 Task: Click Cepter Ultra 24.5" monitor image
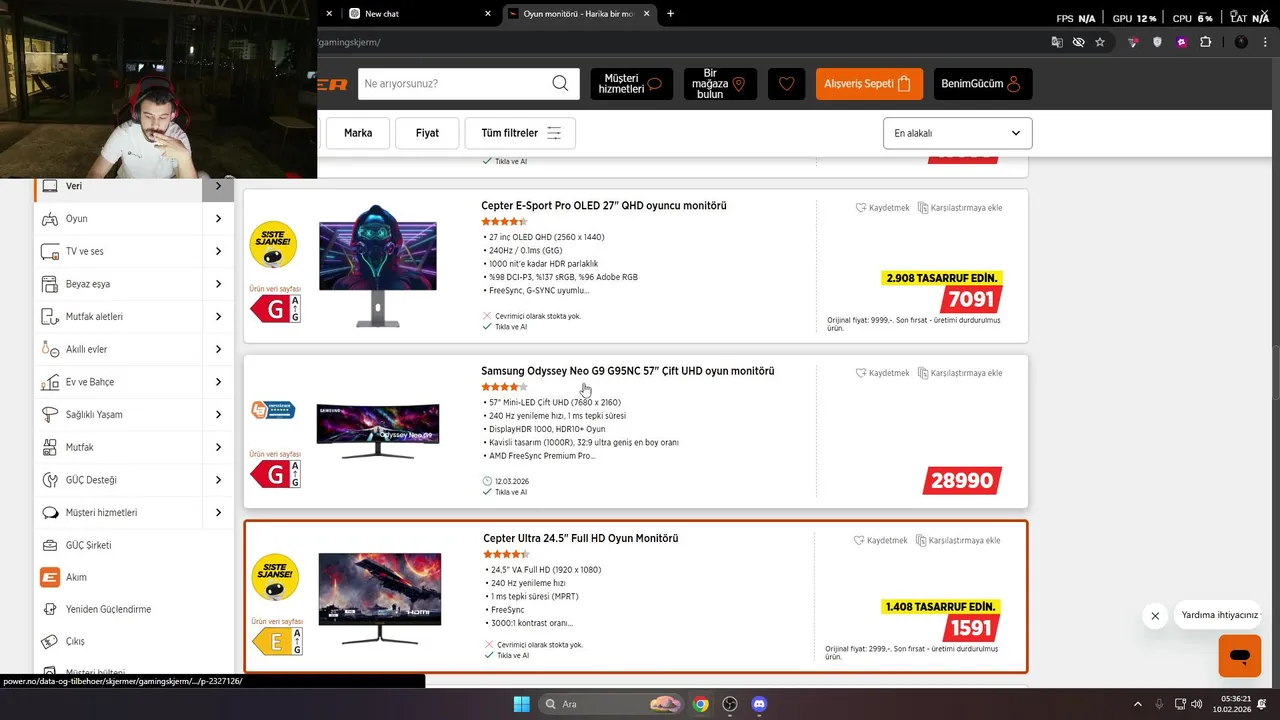click(379, 598)
